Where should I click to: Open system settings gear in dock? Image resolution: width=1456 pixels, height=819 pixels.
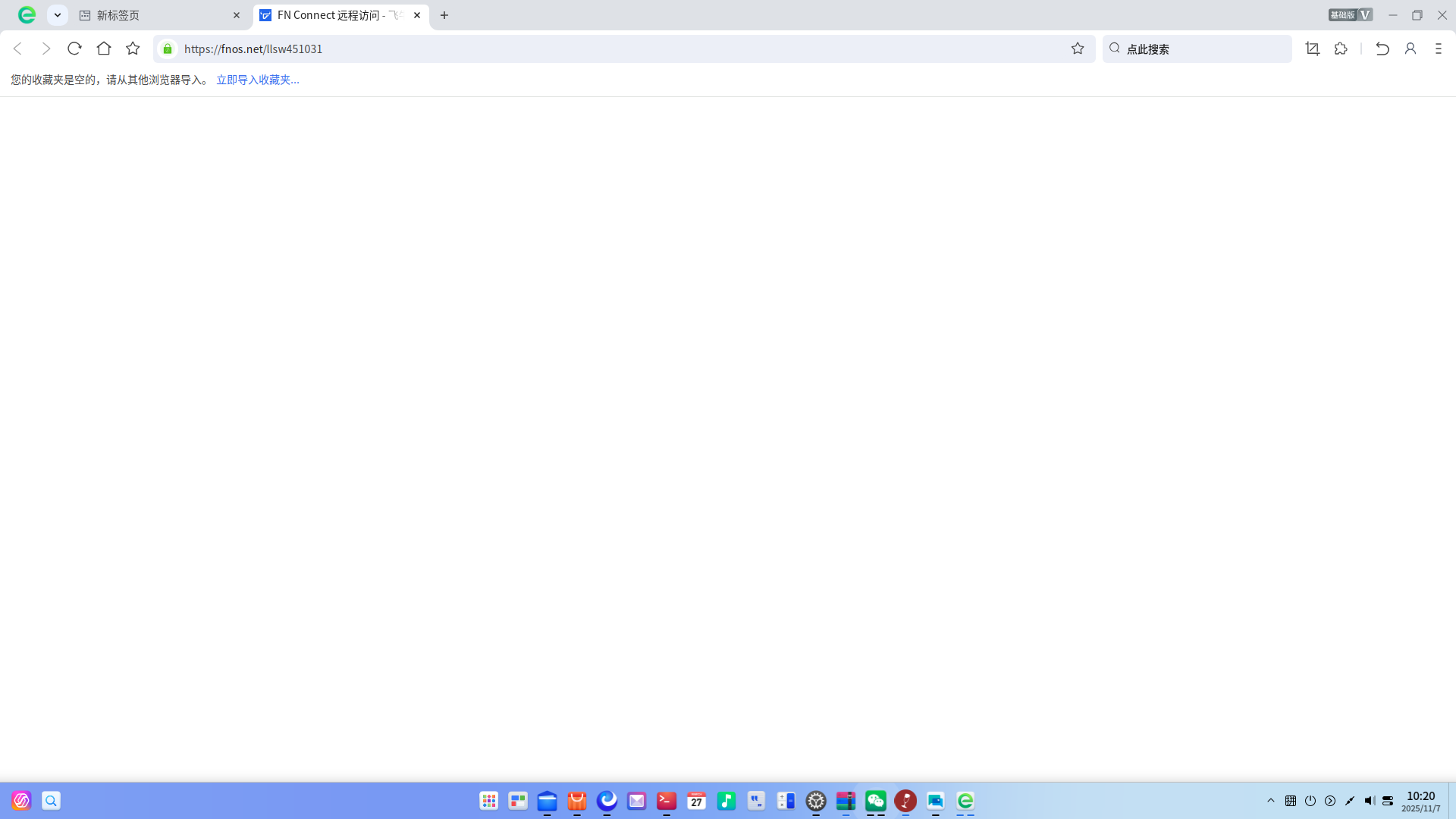click(x=816, y=801)
